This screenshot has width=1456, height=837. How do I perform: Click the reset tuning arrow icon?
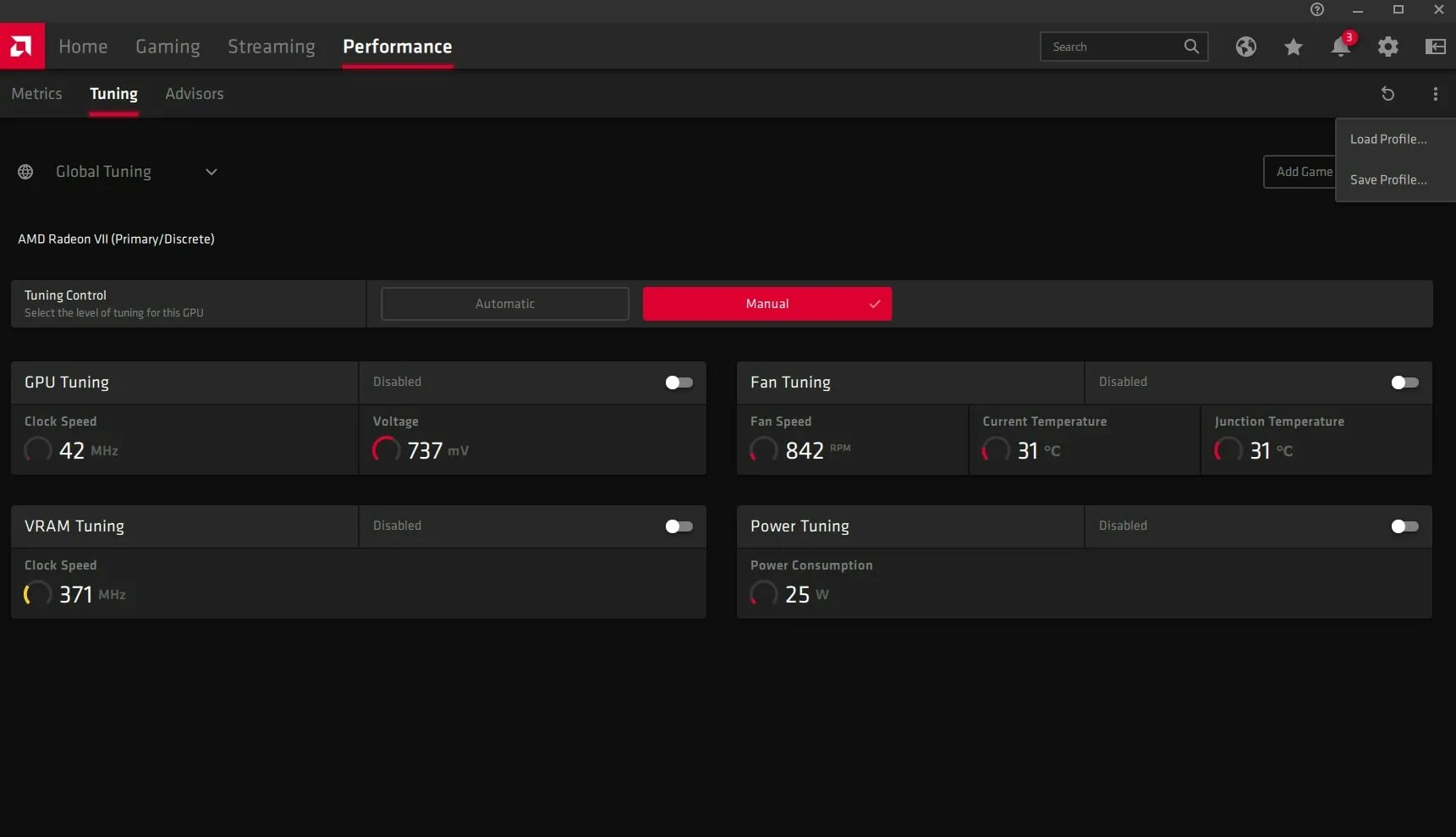tap(1388, 94)
